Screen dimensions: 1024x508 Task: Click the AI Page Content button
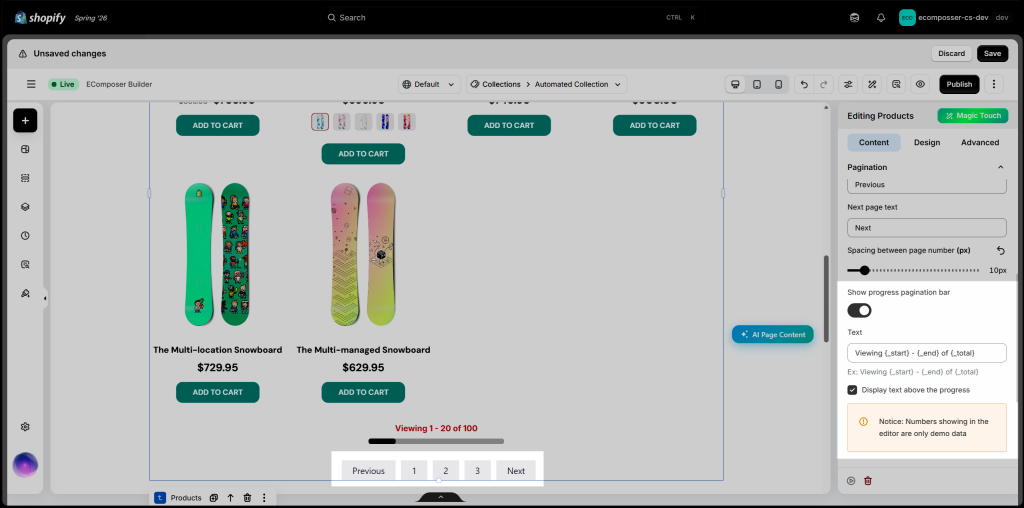pos(773,334)
